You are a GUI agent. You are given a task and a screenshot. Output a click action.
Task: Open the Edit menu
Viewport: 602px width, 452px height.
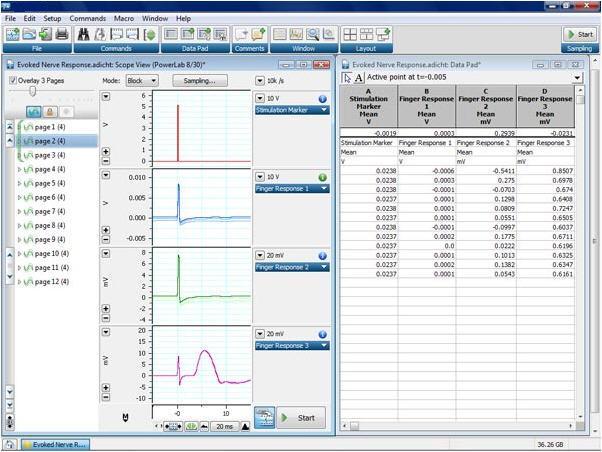(30, 18)
